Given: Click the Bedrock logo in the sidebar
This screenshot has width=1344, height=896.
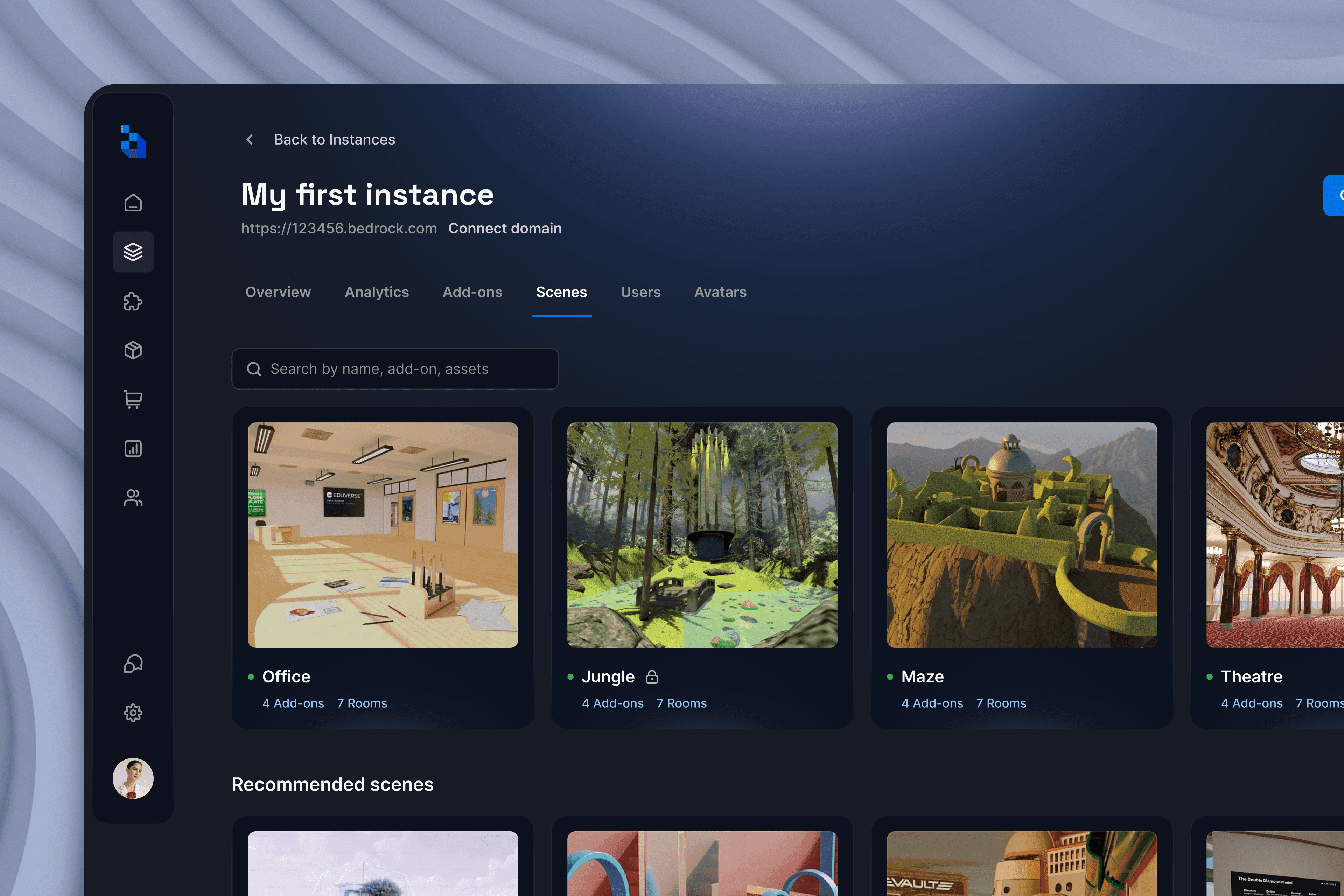Looking at the screenshot, I should (x=133, y=141).
